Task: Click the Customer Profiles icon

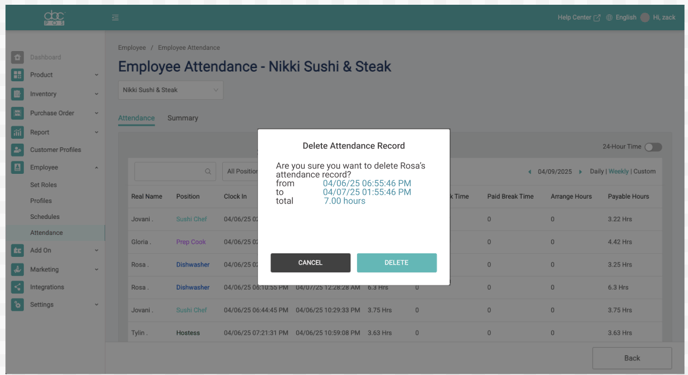Action: (17, 150)
